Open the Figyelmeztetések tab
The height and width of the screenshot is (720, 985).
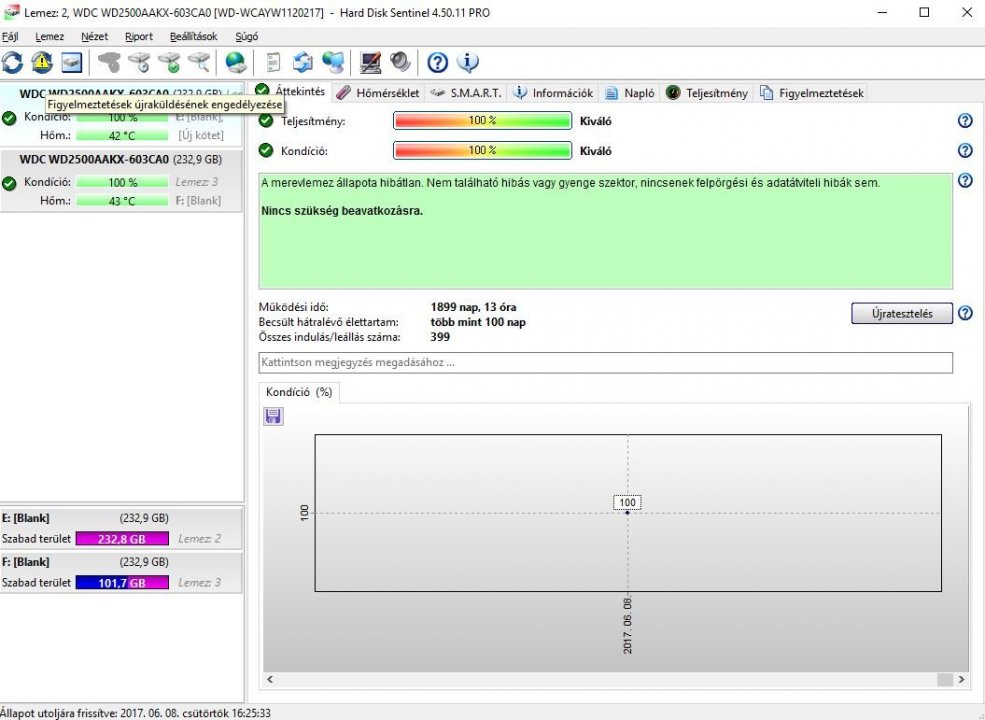812,93
